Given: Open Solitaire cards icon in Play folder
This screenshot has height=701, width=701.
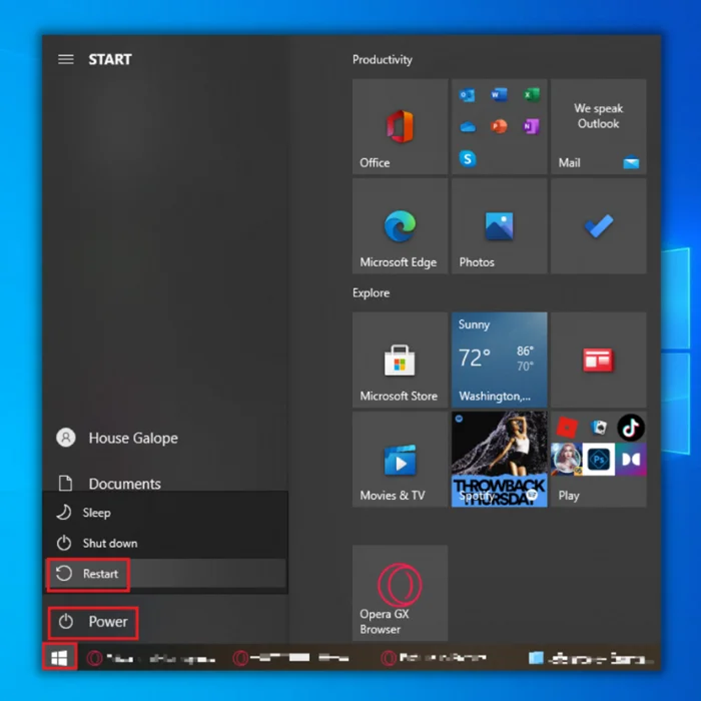Looking at the screenshot, I should 599,428.
